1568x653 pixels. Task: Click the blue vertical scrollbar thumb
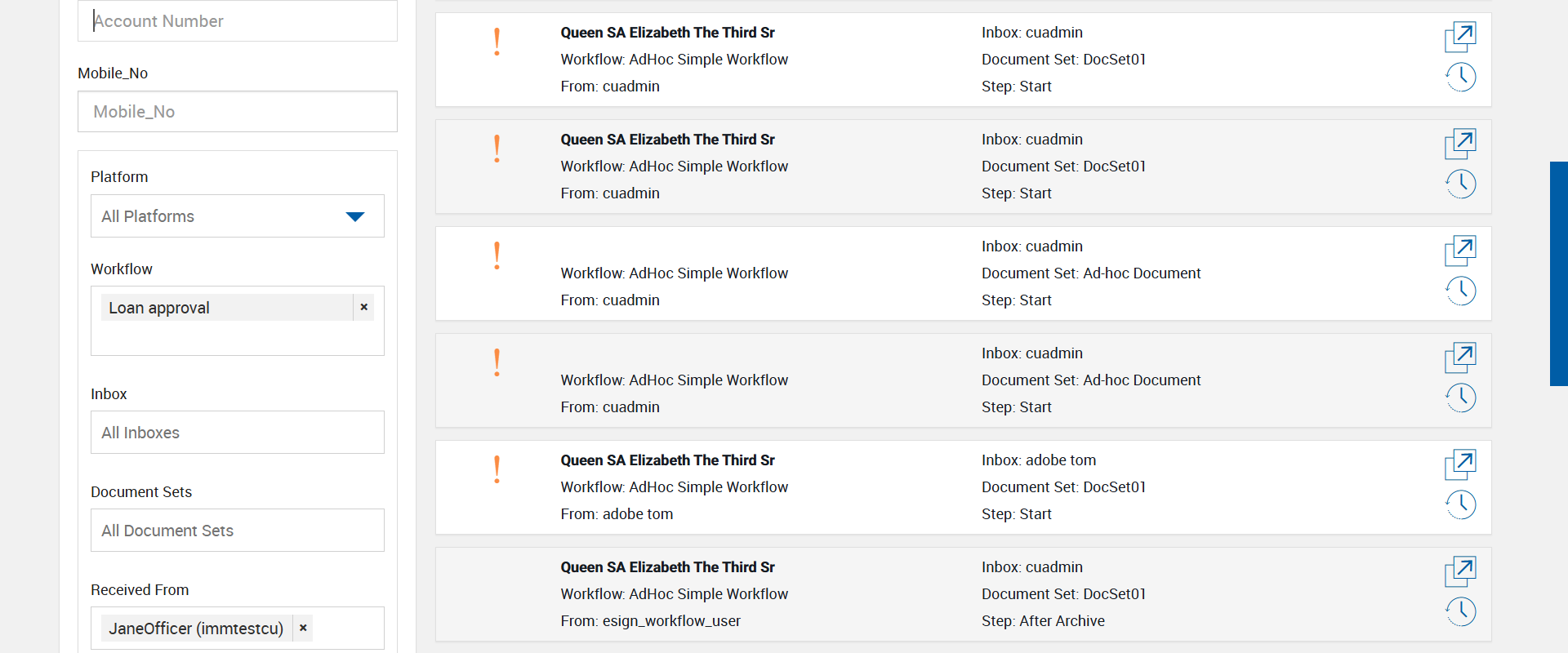click(1558, 273)
